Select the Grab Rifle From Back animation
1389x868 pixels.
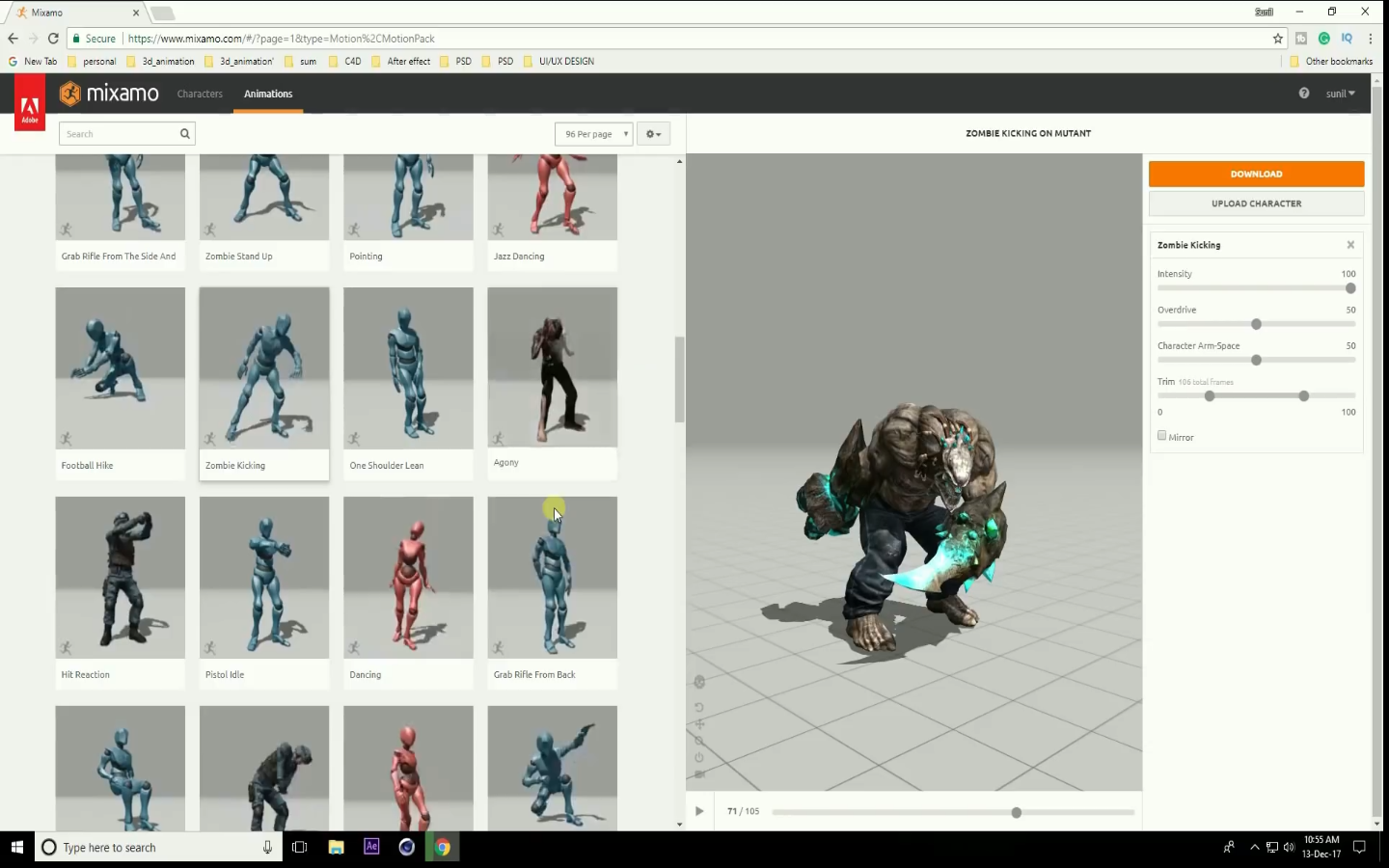(x=553, y=592)
